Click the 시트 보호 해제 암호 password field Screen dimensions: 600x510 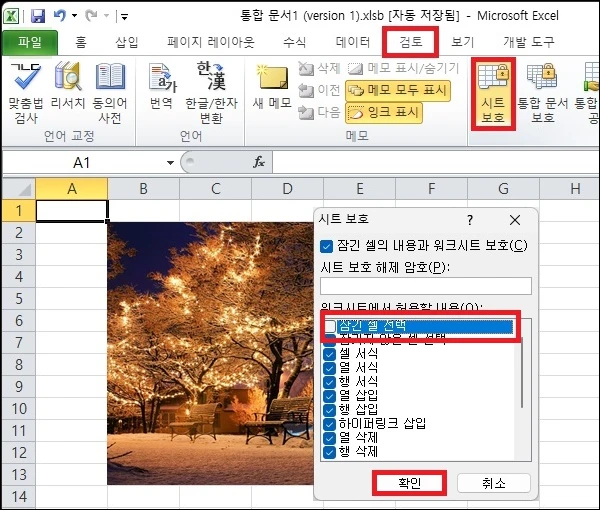(426, 286)
